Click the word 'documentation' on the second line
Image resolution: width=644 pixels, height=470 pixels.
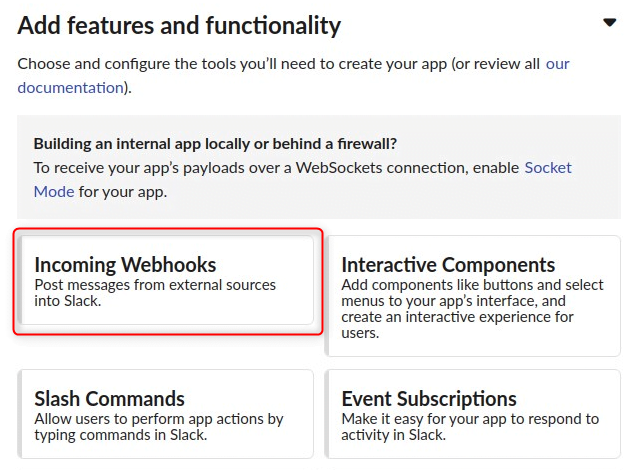click(x=71, y=88)
